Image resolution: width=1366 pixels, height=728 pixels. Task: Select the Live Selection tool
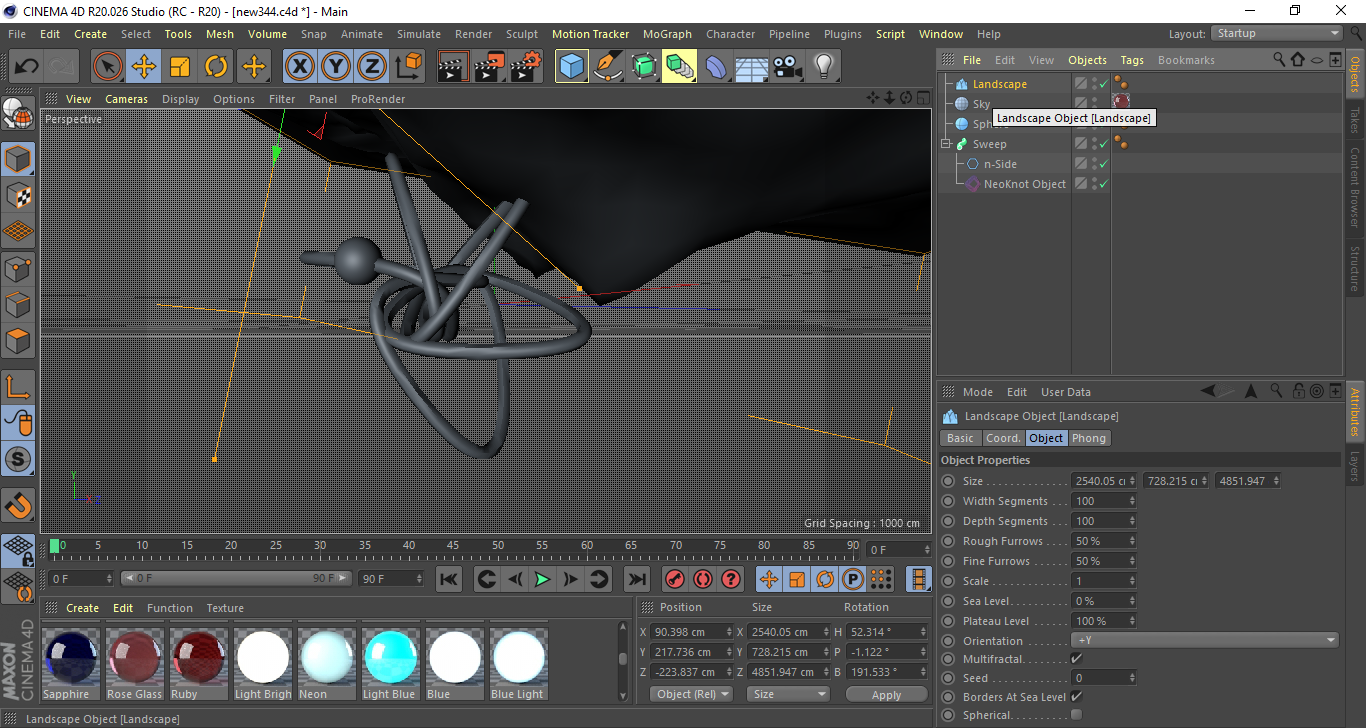pos(108,67)
